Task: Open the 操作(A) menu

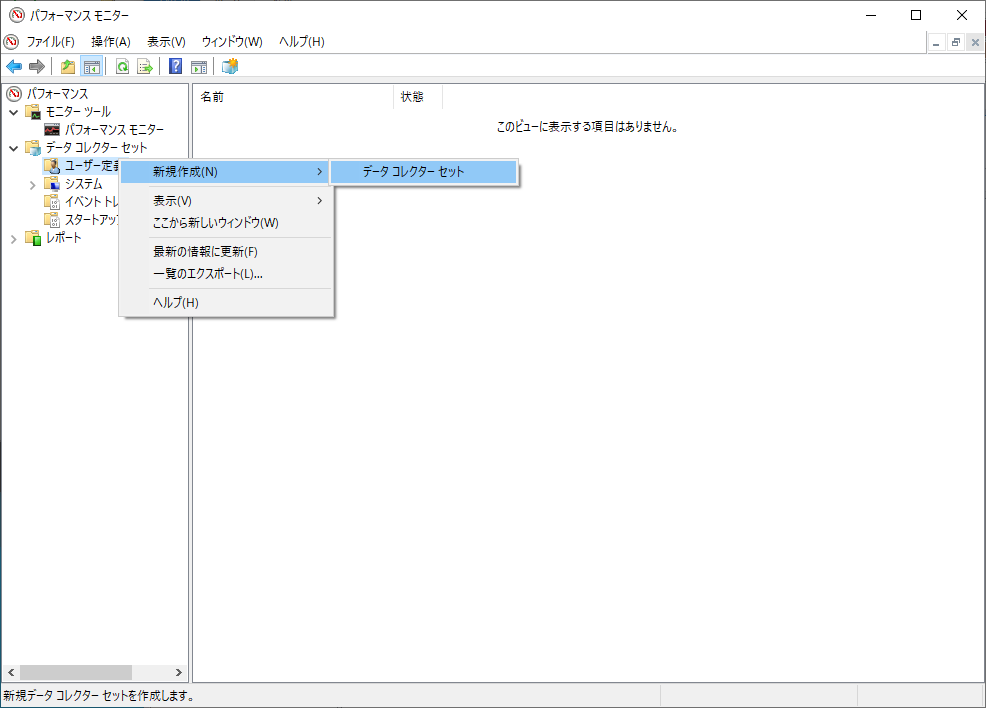Action: coord(111,41)
